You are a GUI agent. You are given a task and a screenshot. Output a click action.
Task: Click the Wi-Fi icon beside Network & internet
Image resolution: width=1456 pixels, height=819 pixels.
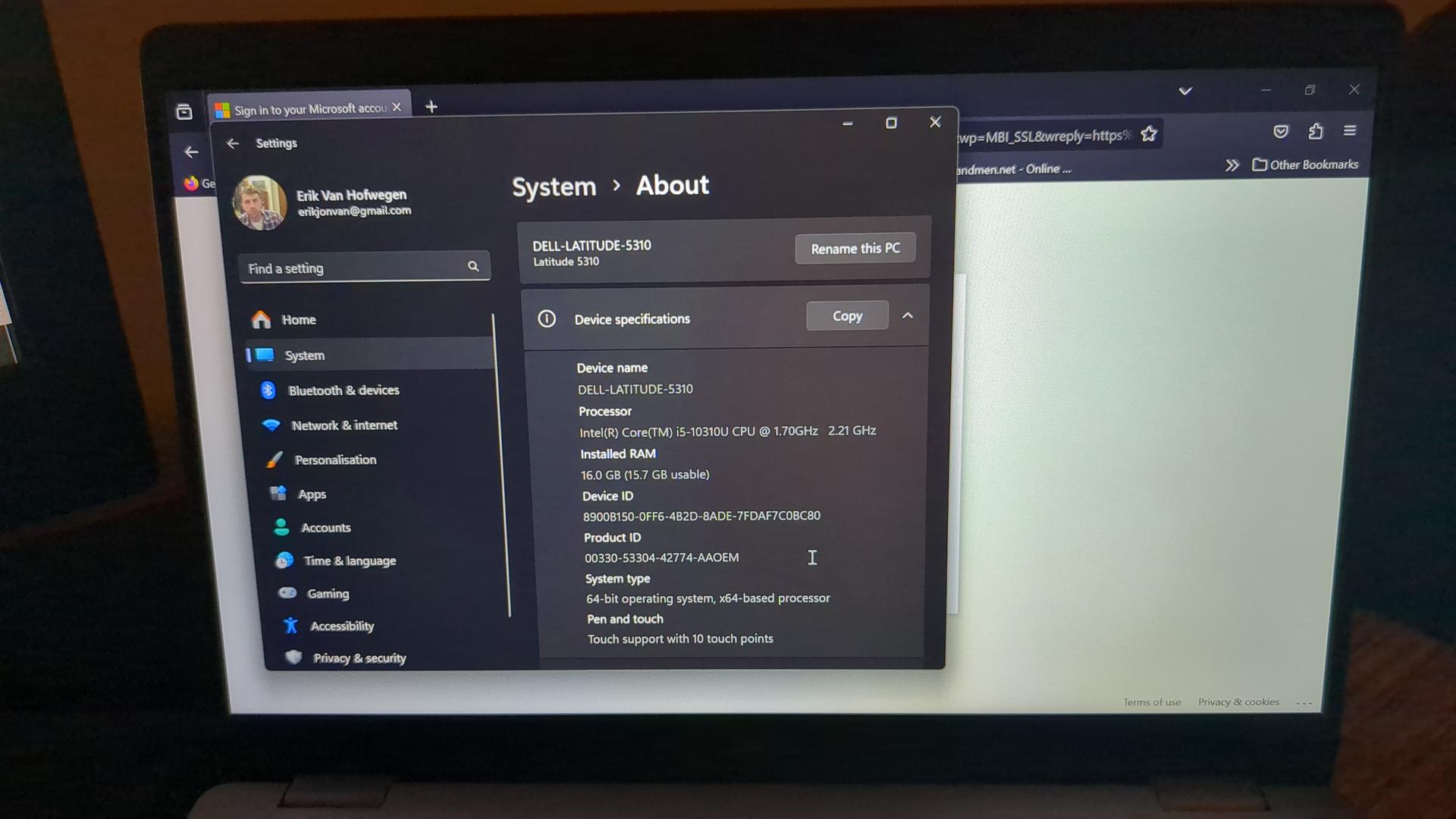[x=271, y=425]
